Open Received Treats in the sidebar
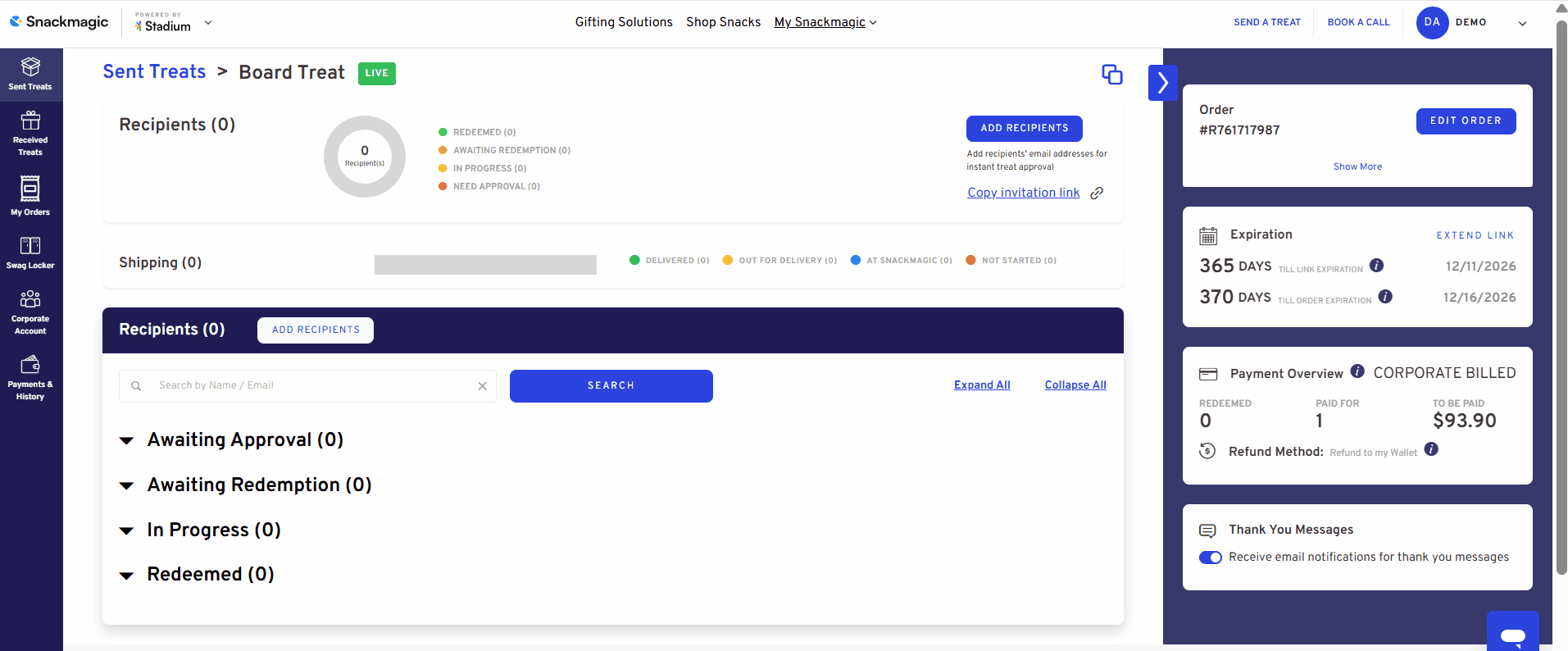 pos(30,134)
